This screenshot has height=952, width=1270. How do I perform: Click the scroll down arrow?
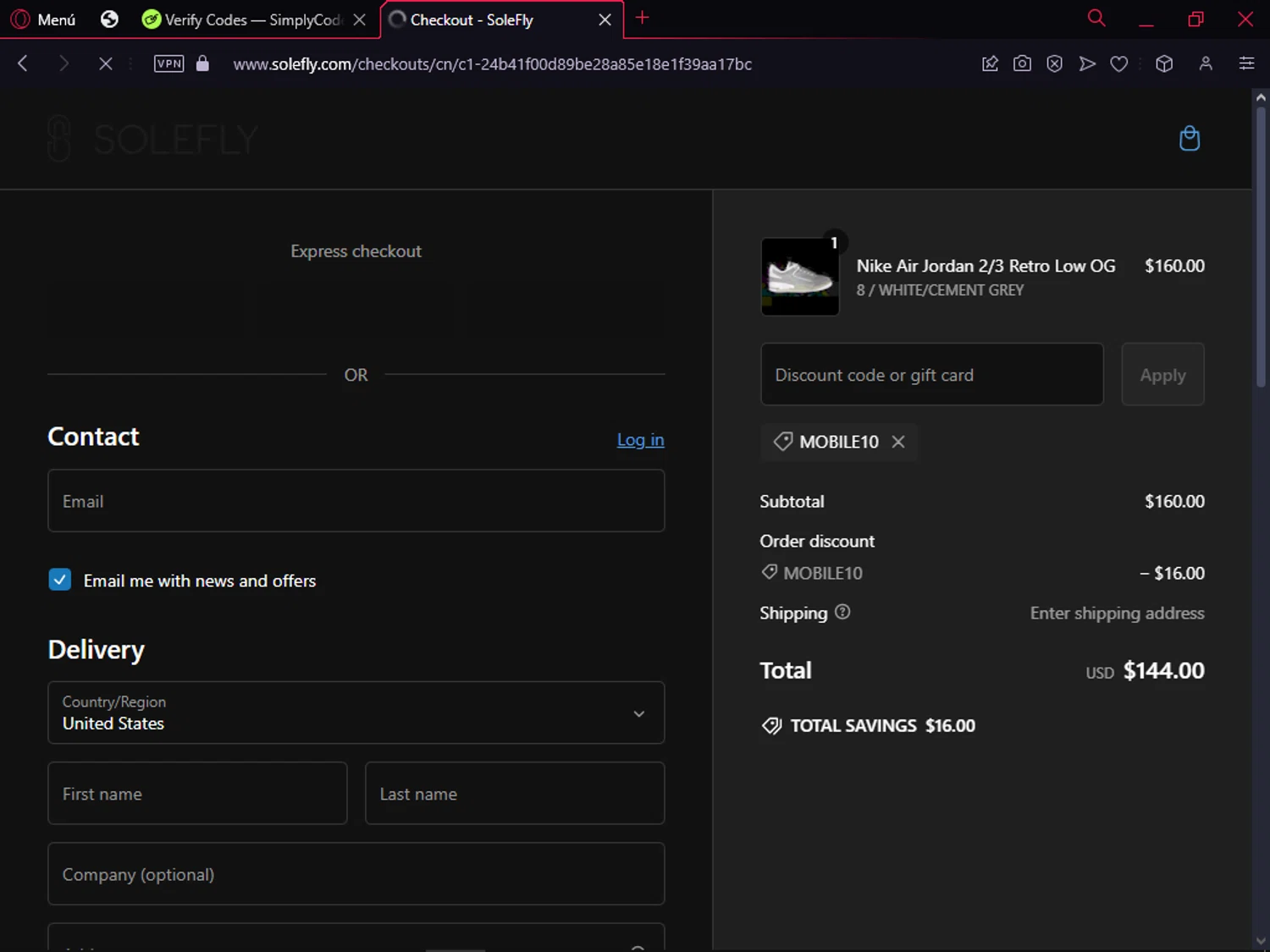[x=1261, y=940]
